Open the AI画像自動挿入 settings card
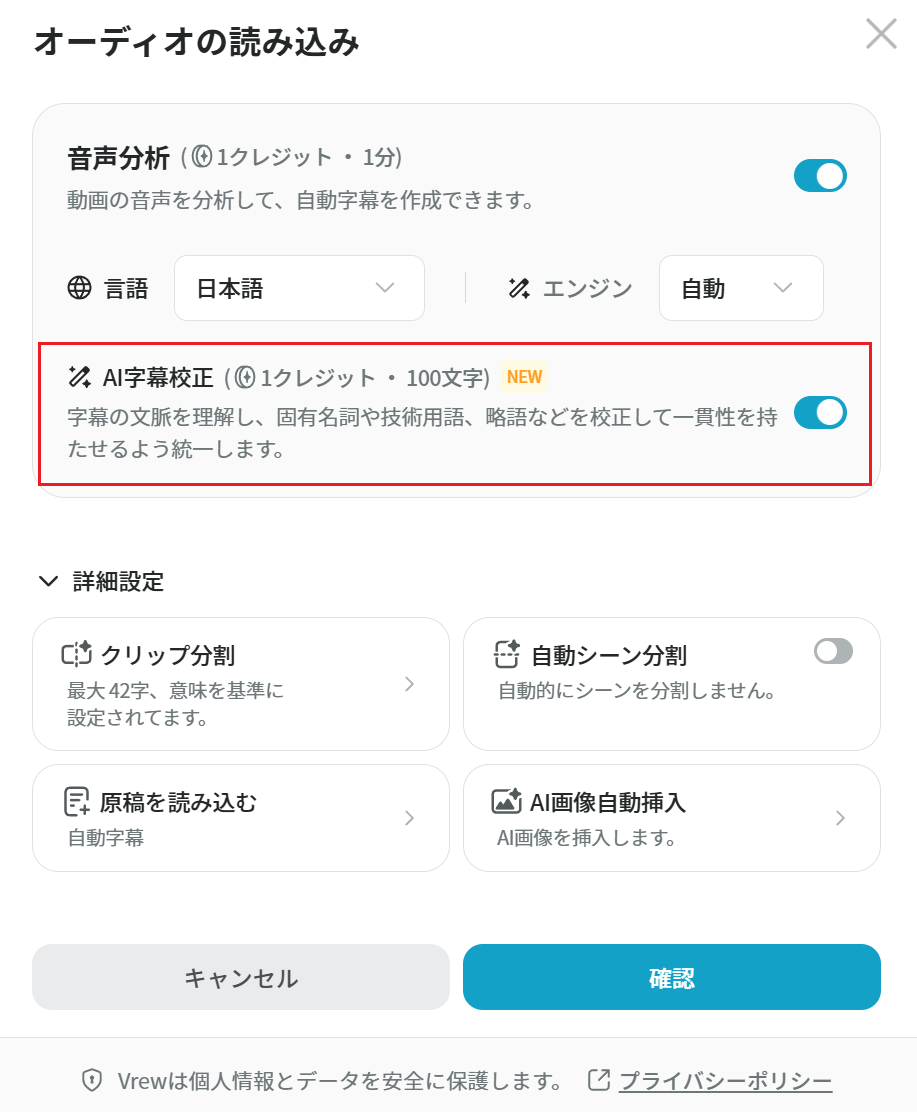The height and width of the screenshot is (1112, 917). [672, 818]
